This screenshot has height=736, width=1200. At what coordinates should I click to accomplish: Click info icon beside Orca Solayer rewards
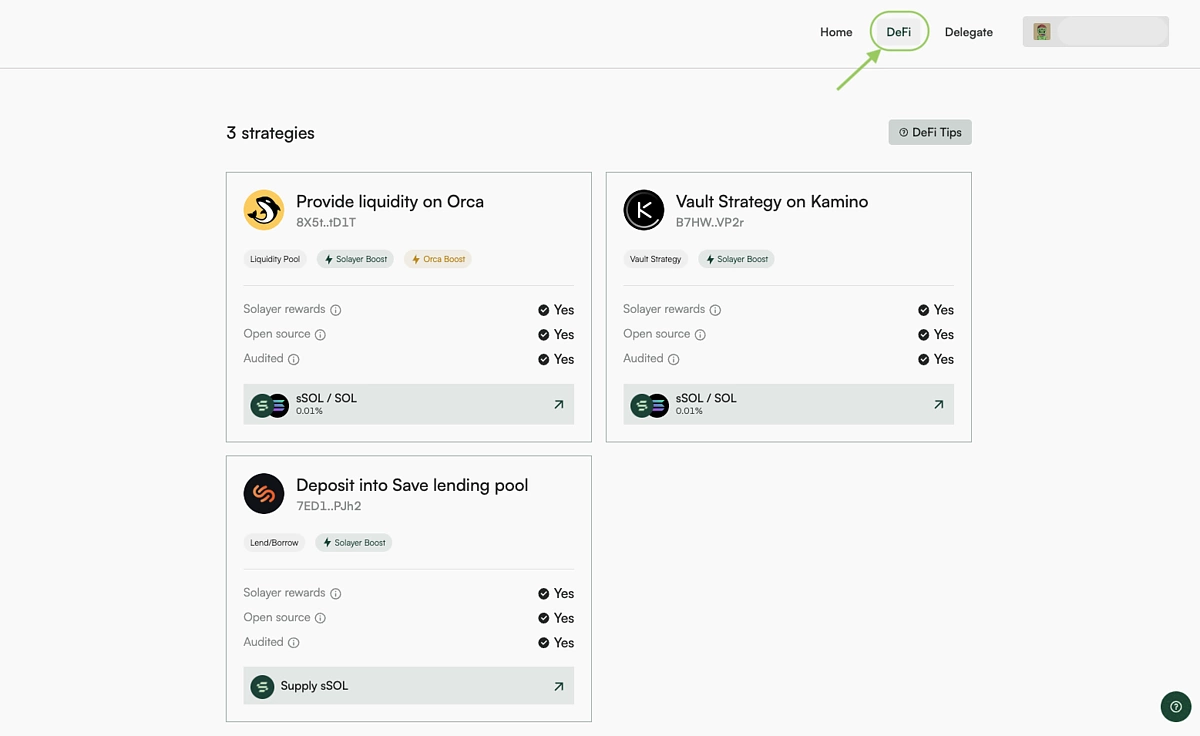[336, 310]
